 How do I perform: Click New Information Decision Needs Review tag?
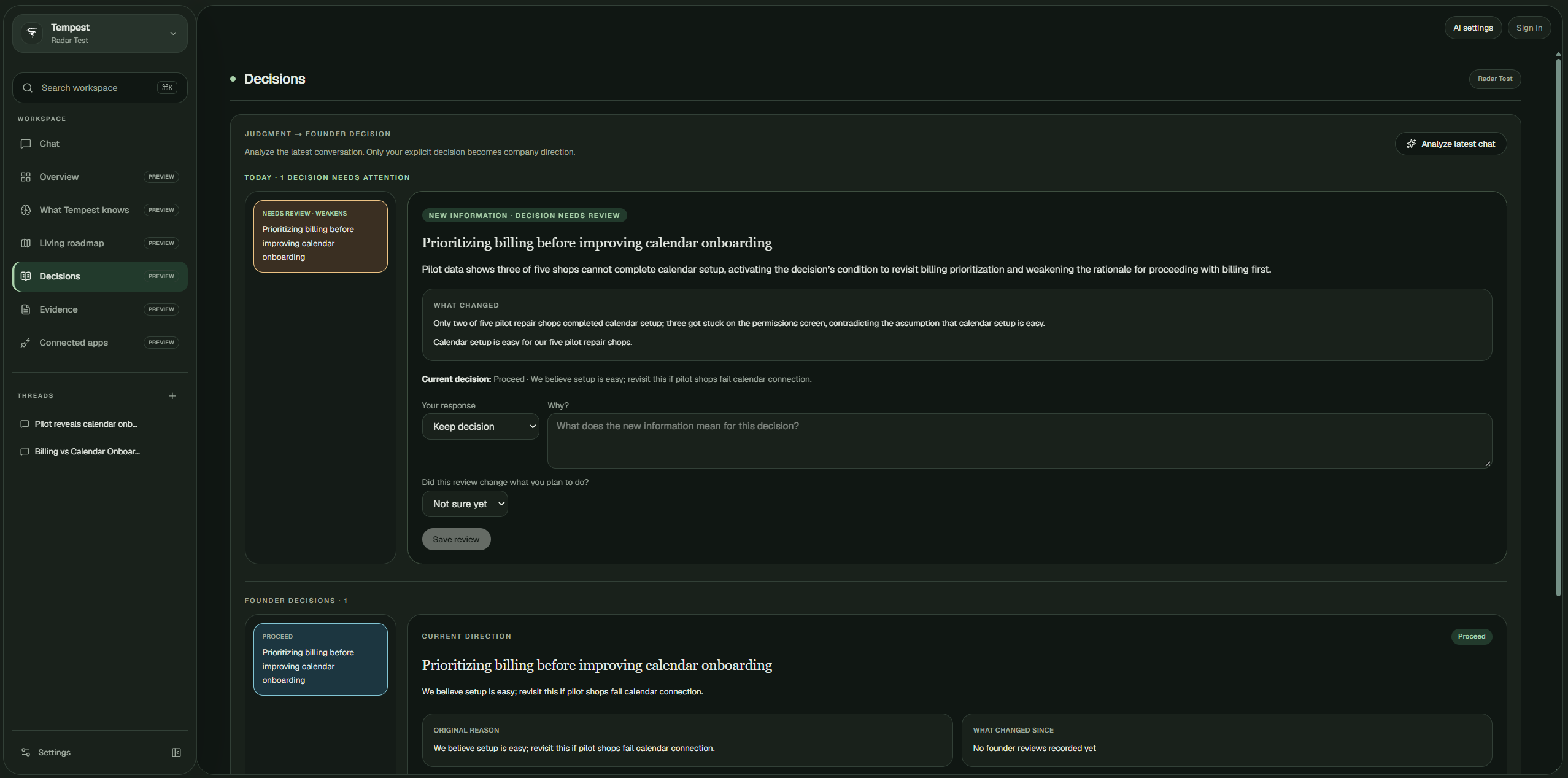click(x=524, y=216)
